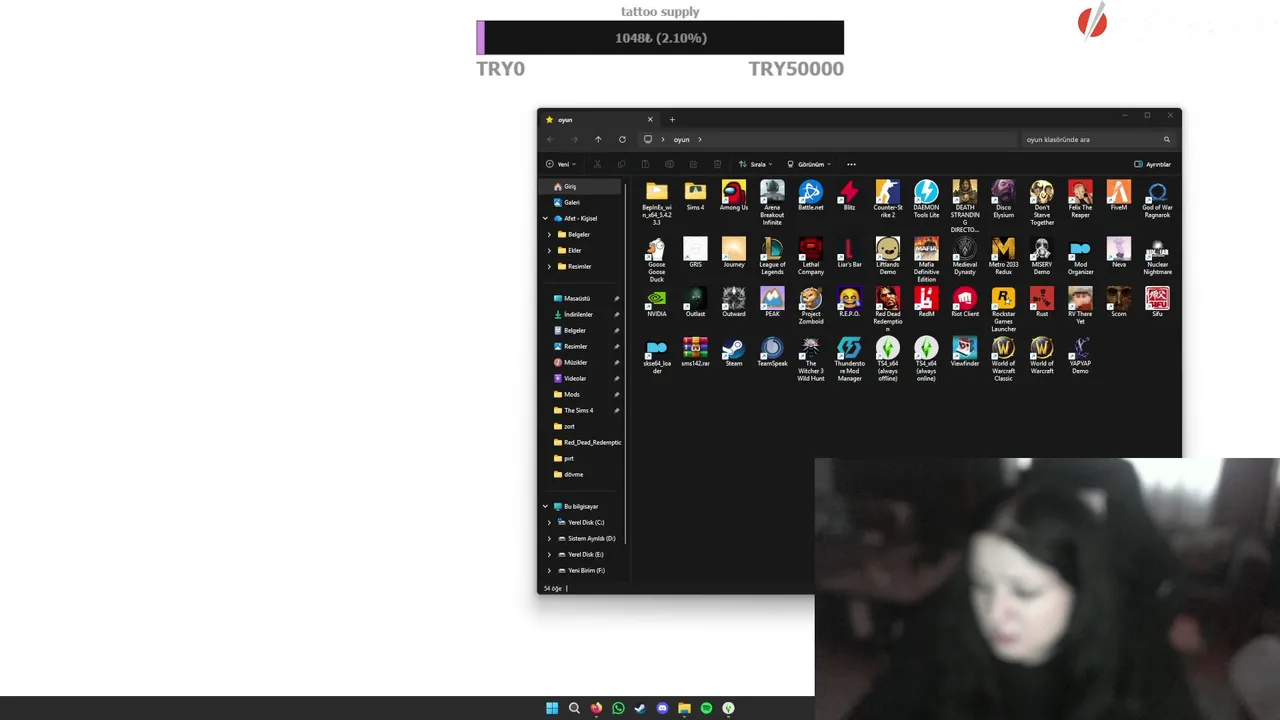Select the Counter-Strike 2 shortcut
Viewport: 1280px width, 720px height.
coord(888,199)
